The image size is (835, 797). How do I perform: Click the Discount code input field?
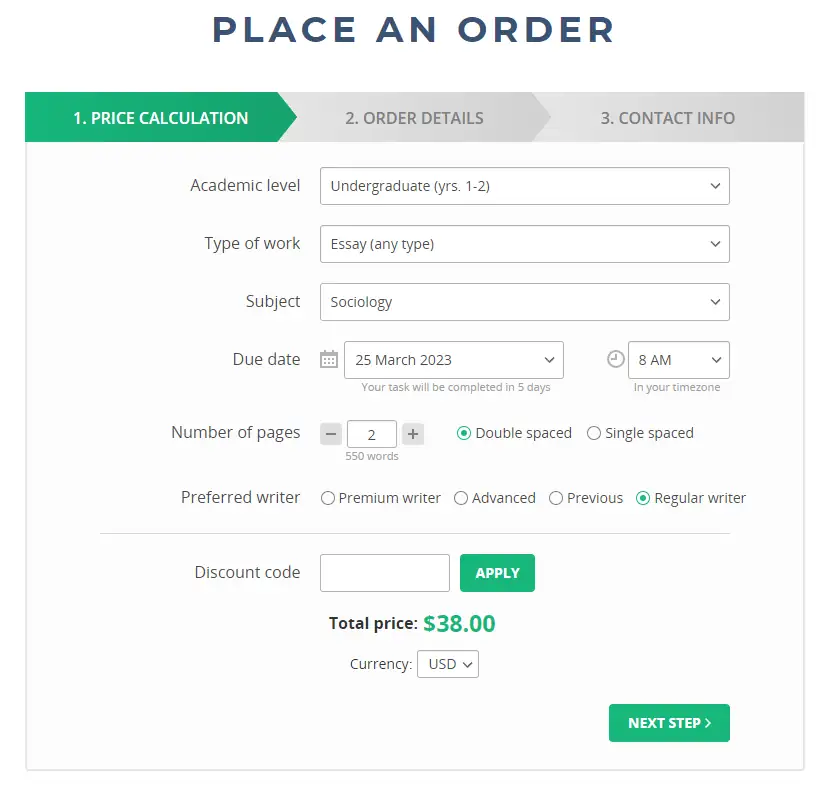(384, 572)
